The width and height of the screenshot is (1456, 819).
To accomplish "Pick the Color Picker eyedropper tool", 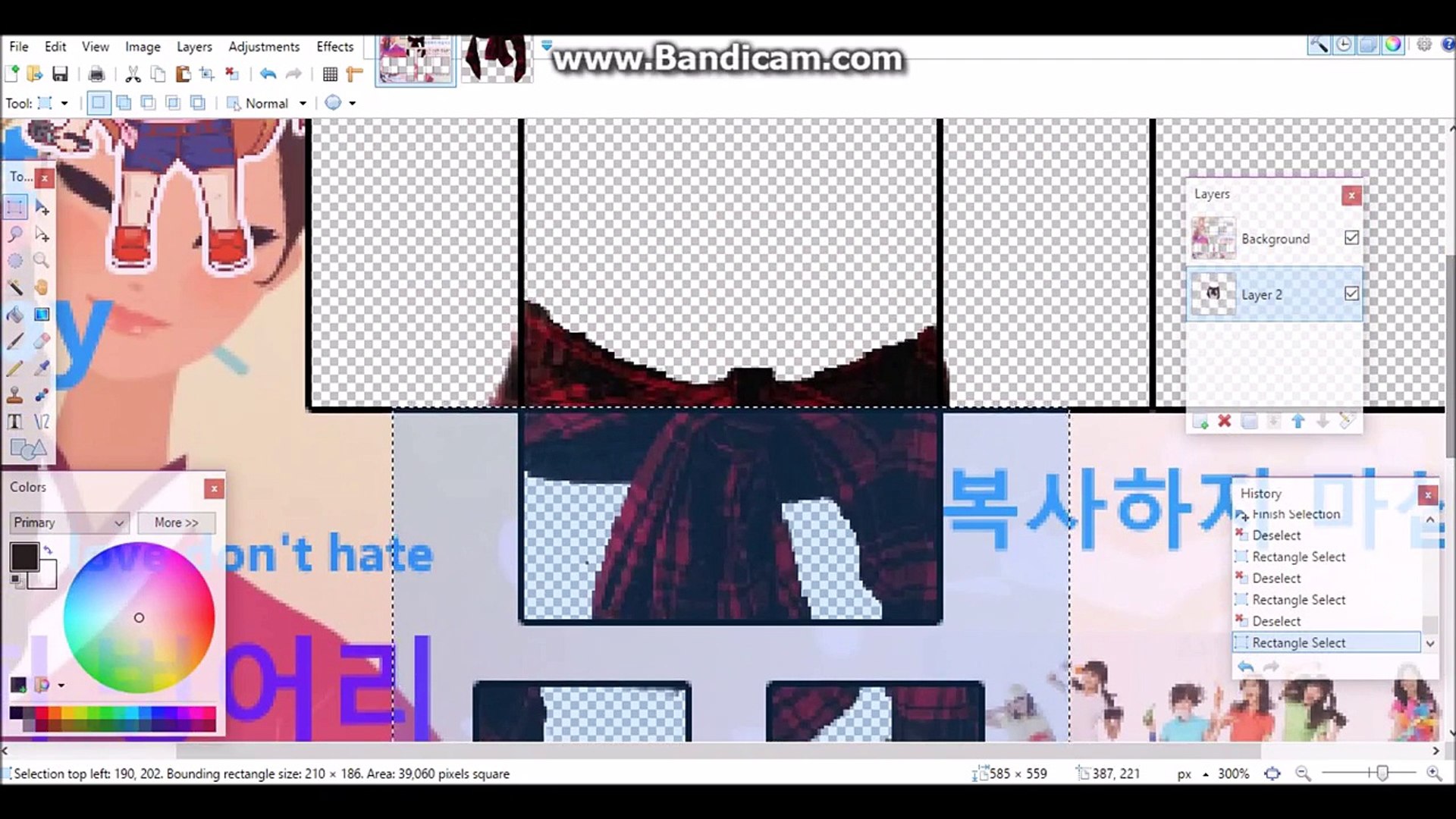I will tap(42, 368).
